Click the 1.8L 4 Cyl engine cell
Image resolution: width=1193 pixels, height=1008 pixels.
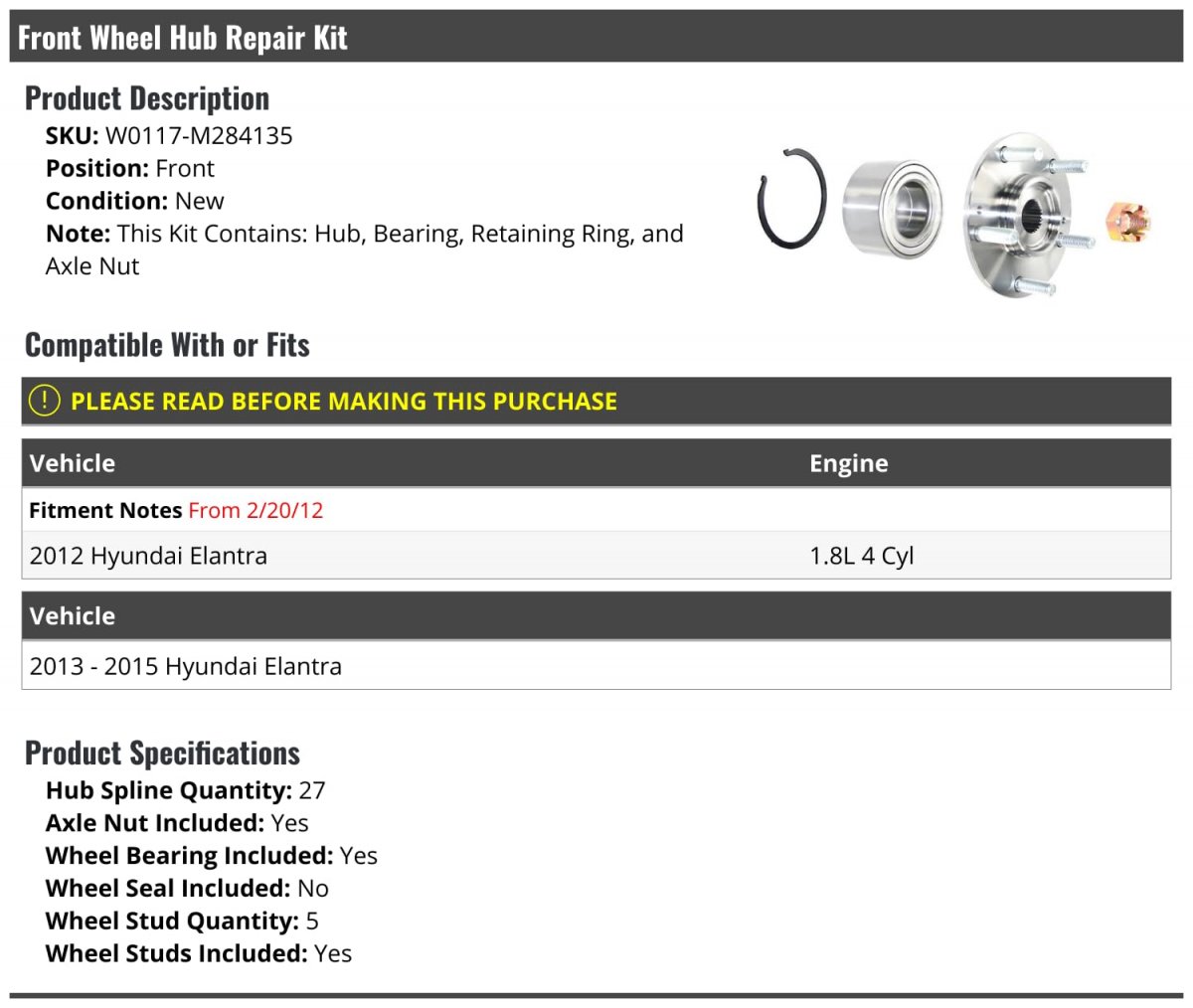point(861,556)
